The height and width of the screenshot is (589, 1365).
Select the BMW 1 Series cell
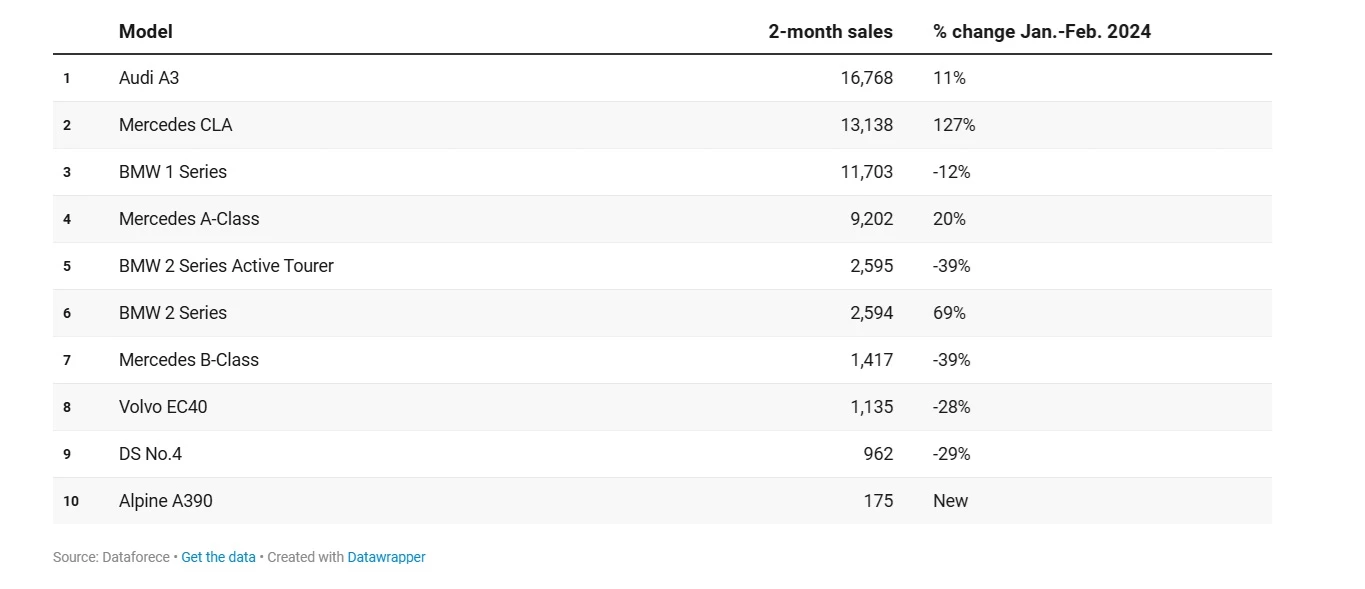click(x=173, y=172)
